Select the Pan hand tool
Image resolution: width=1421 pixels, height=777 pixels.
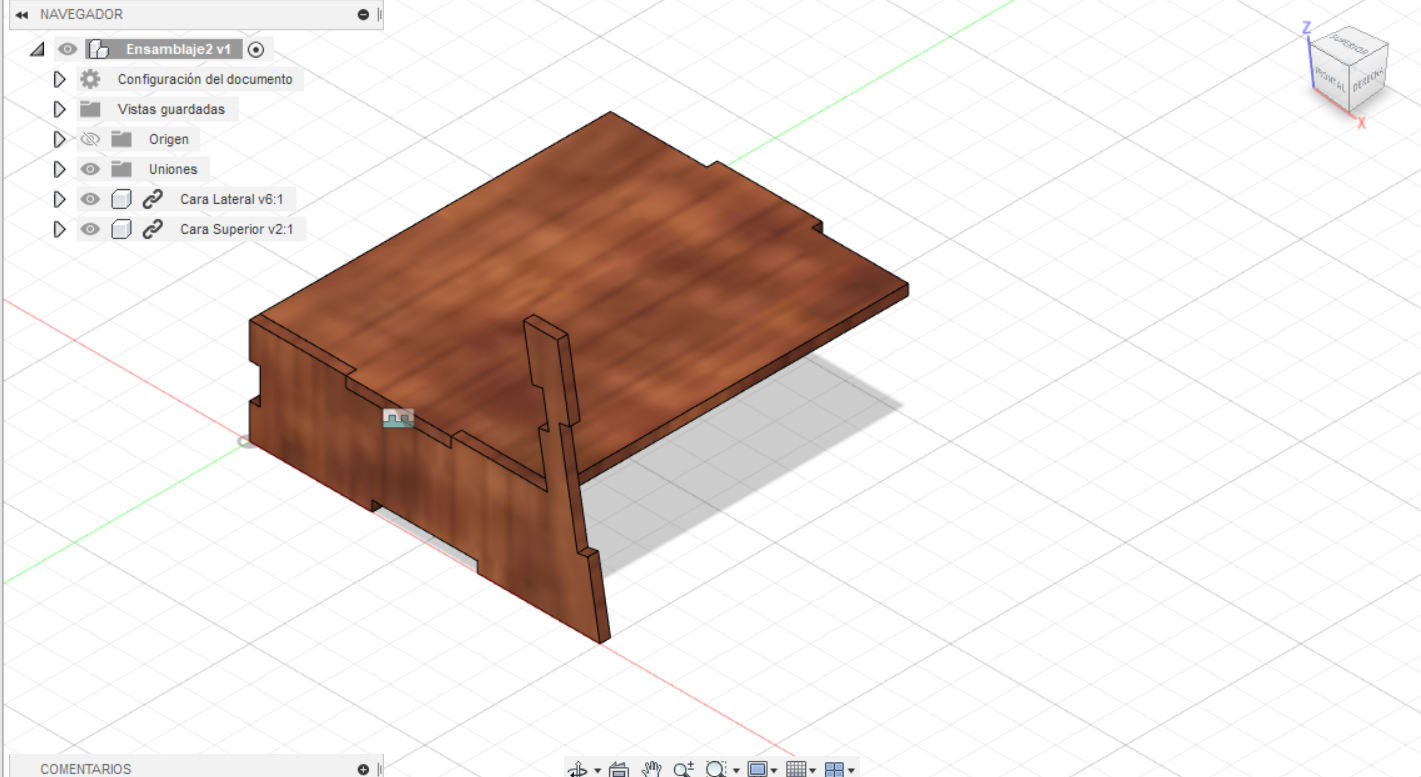[652, 769]
